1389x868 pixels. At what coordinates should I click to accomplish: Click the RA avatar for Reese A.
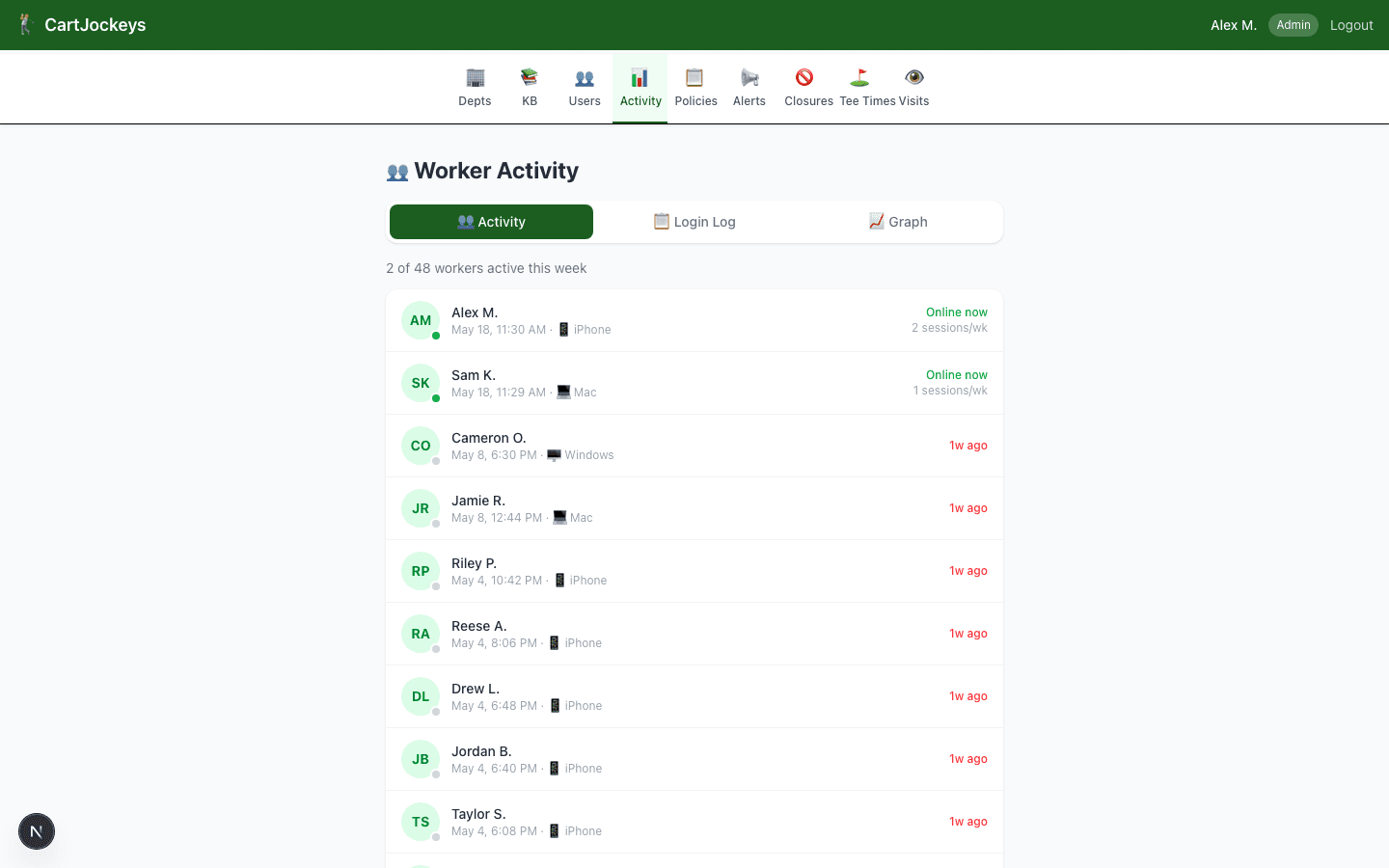(421, 634)
